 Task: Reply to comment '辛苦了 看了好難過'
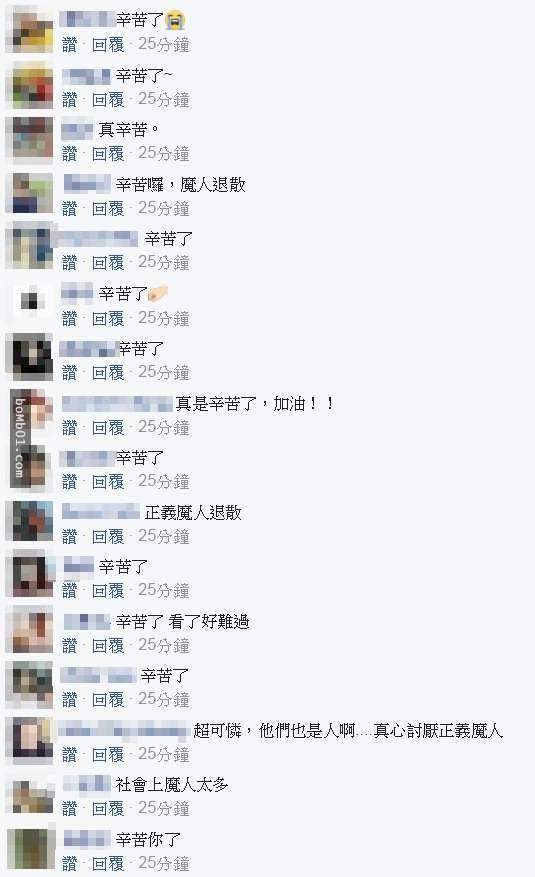click(107, 645)
